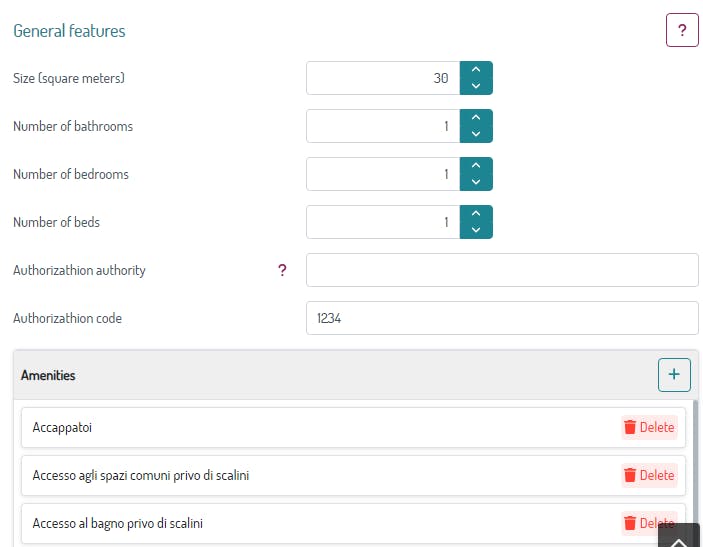Add a new amenity with plus icon
The height and width of the screenshot is (547, 703).
[x=673, y=375]
